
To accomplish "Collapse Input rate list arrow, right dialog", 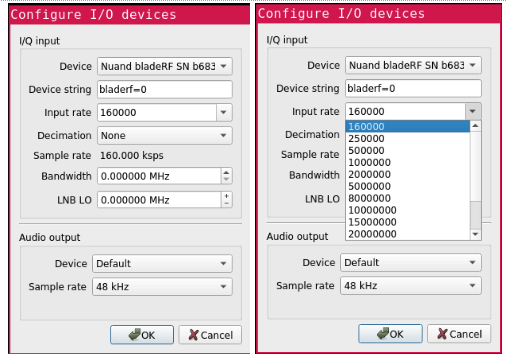I will coord(473,111).
